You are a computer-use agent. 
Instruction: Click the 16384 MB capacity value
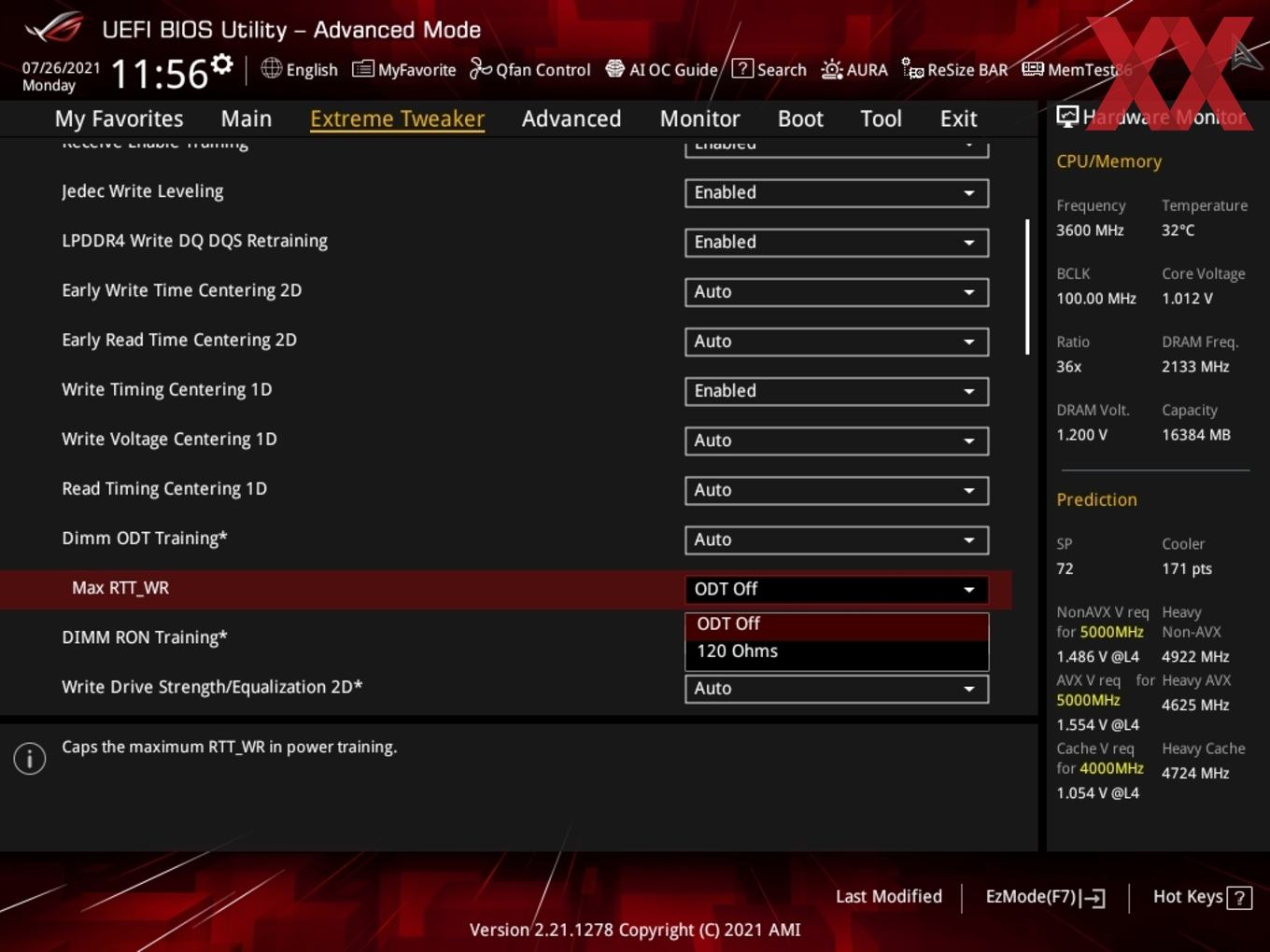point(1196,435)
